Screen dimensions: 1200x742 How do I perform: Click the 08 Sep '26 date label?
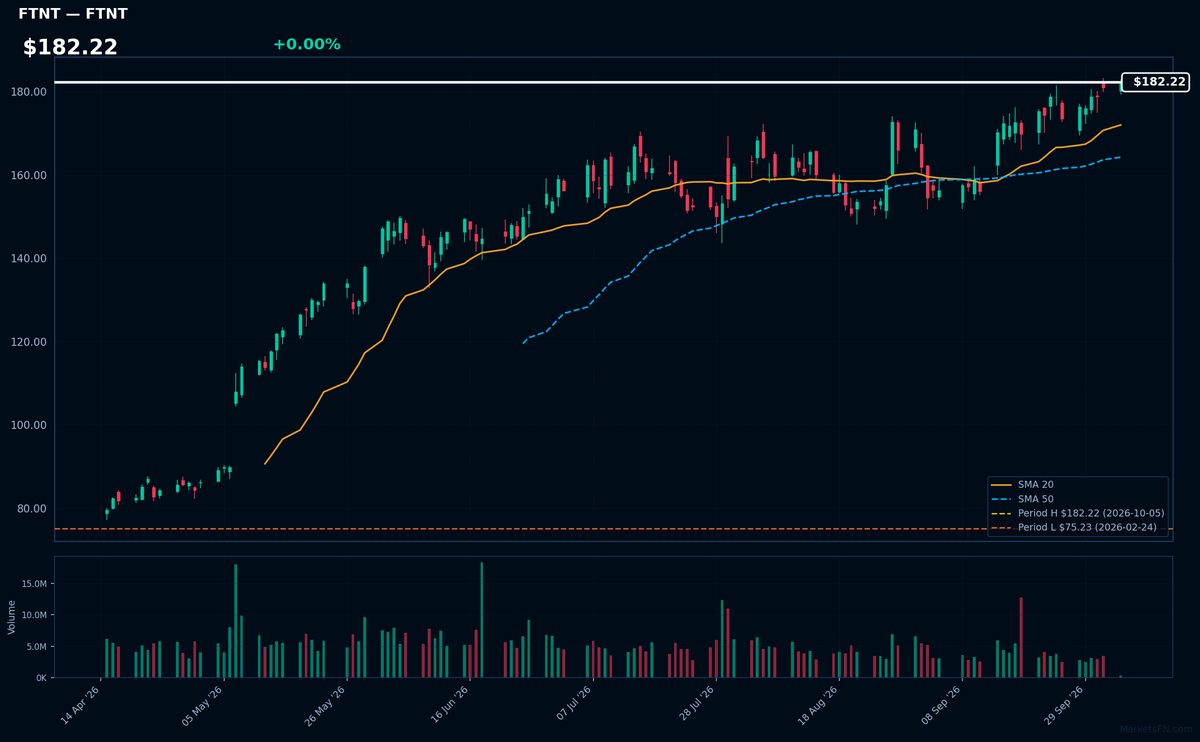click(x=942, y=706)
